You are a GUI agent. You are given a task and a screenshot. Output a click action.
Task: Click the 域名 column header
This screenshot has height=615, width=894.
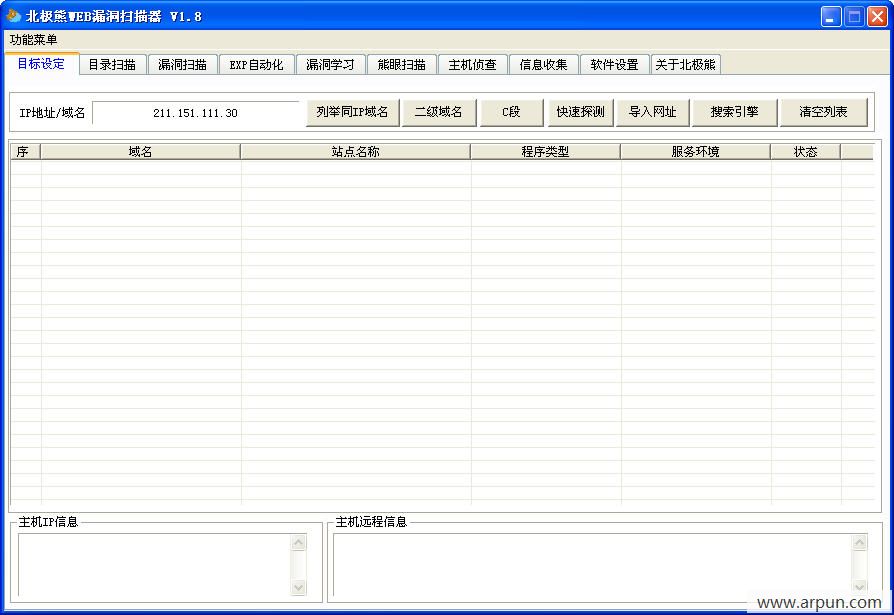coord(140,152)
